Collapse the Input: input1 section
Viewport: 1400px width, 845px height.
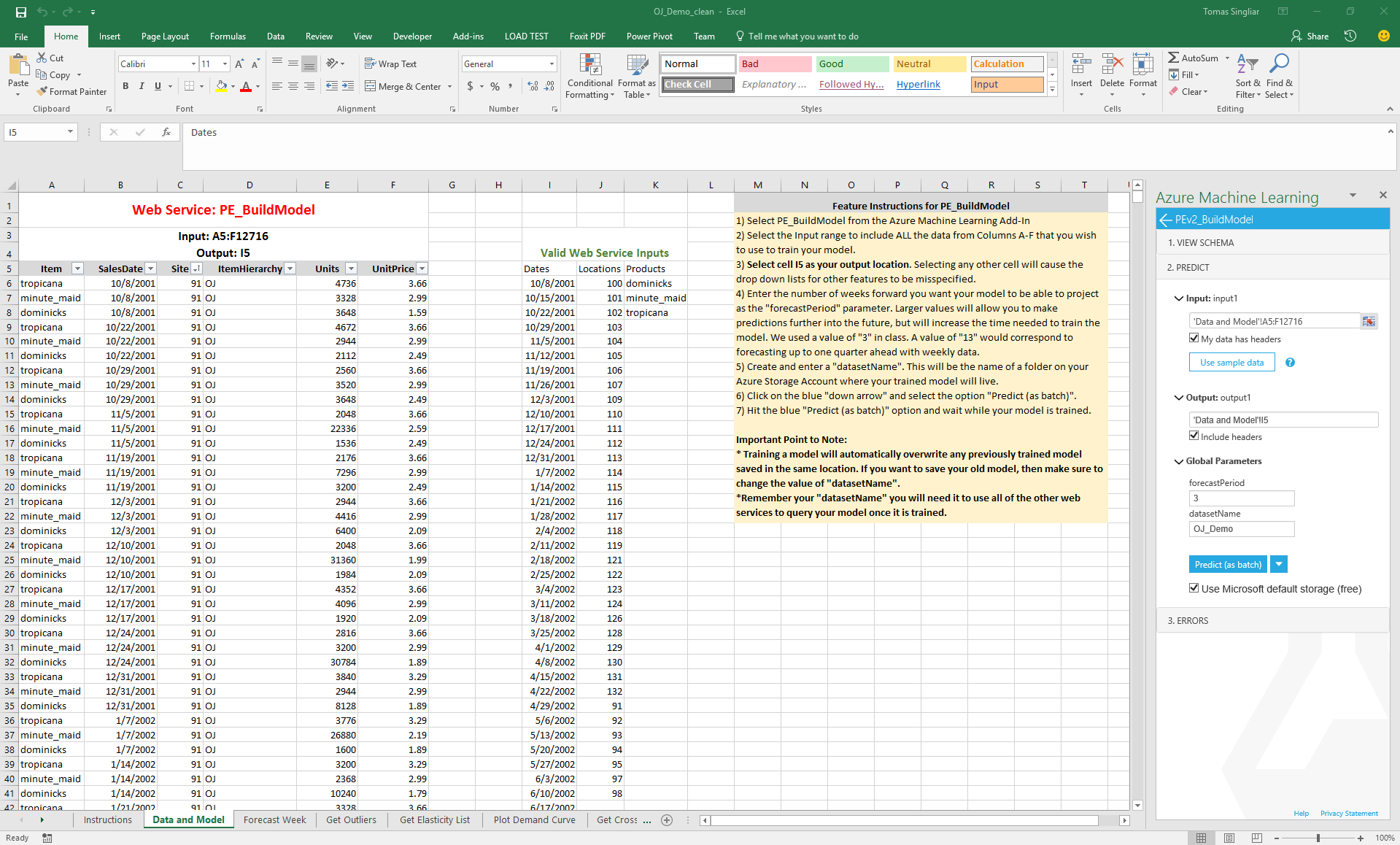pyautogui.click(x=1178, y=298)
